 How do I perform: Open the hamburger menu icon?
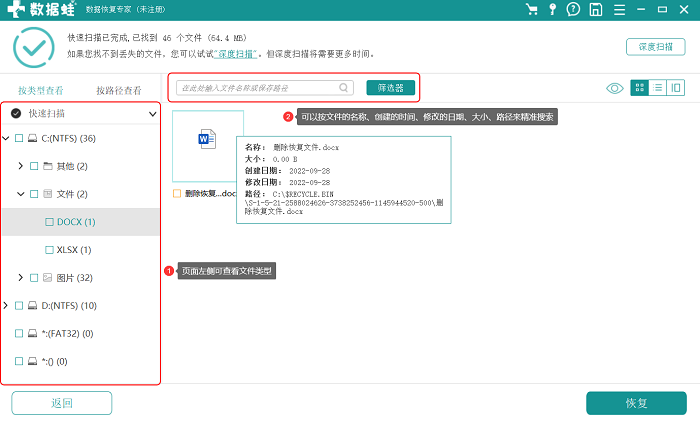[x=619, y=10]
